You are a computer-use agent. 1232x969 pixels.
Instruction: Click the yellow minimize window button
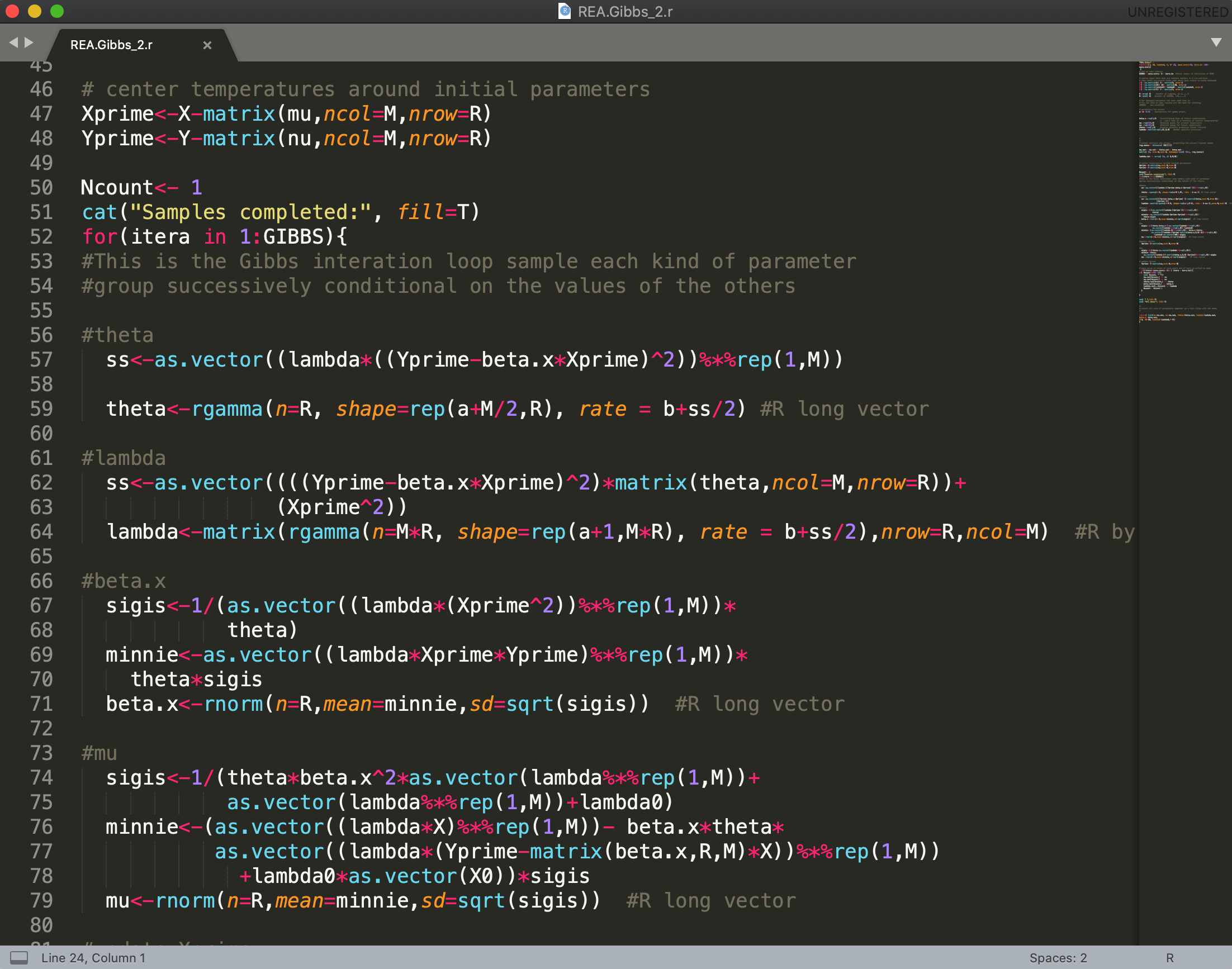click(x=35, y=11)
